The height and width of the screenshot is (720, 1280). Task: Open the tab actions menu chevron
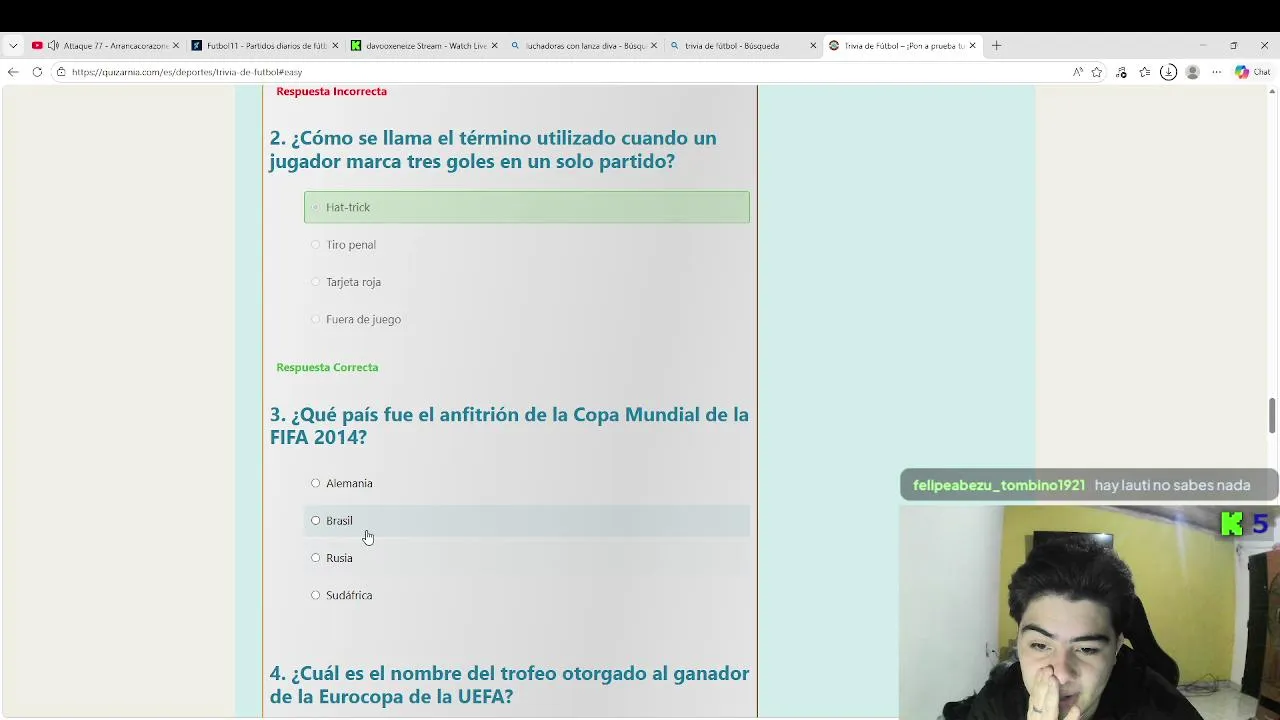[13, 45]
